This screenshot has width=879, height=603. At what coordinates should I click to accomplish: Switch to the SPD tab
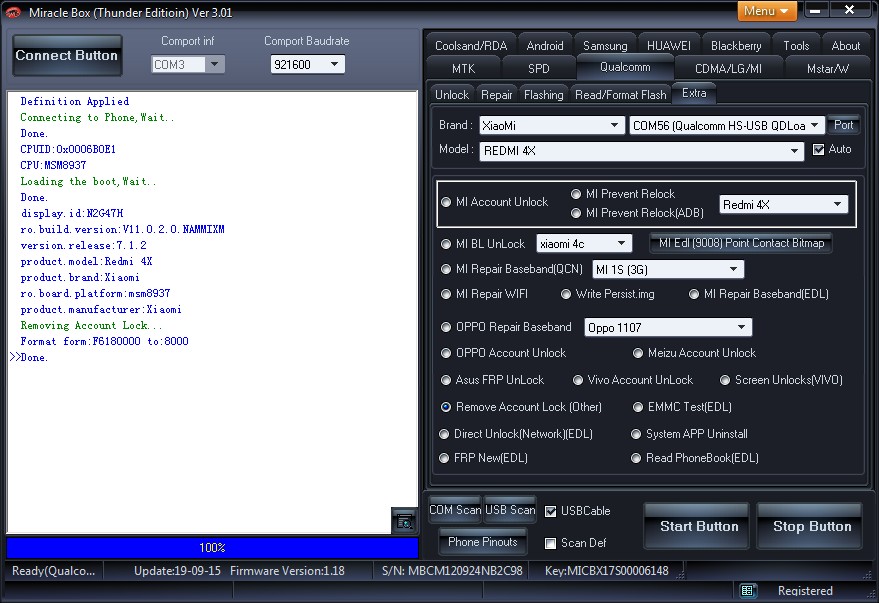click(x=539, y=68)
